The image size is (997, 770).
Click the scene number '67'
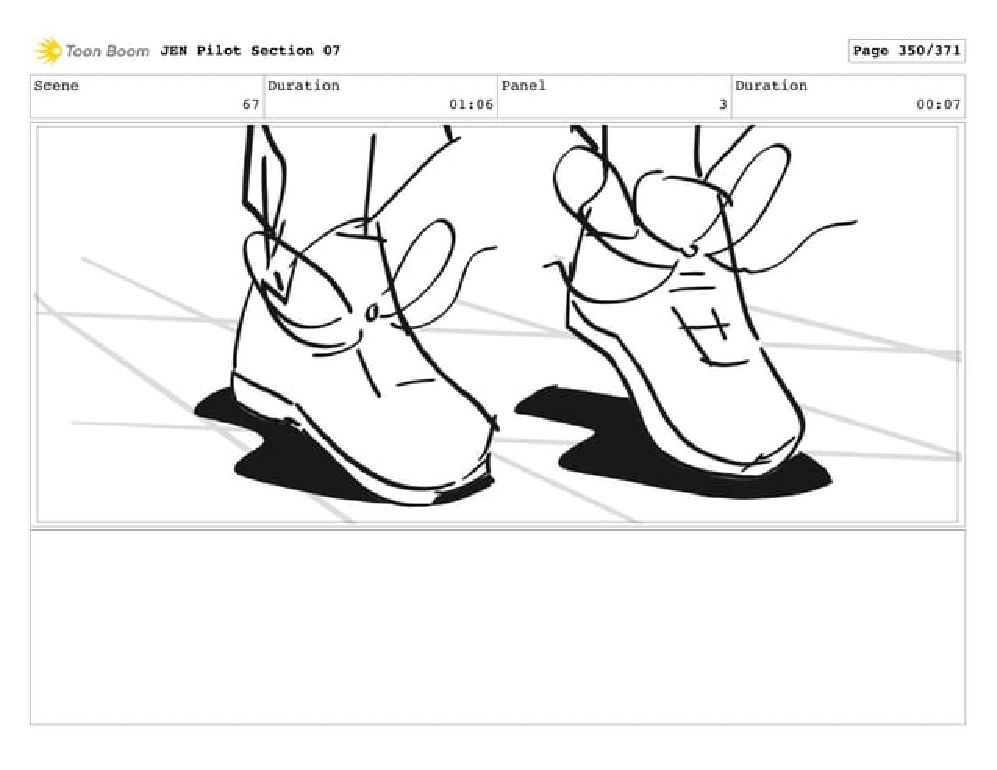251,104
